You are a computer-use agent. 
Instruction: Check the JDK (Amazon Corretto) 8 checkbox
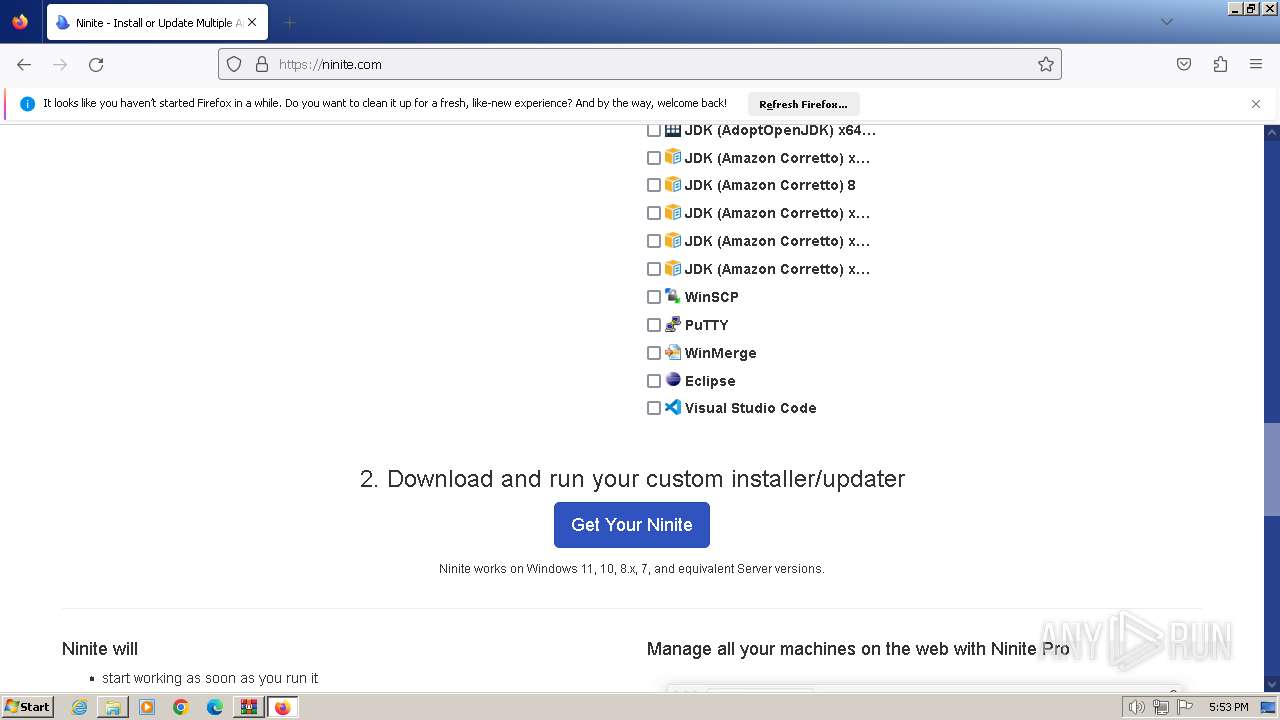[x=654, y=185]
